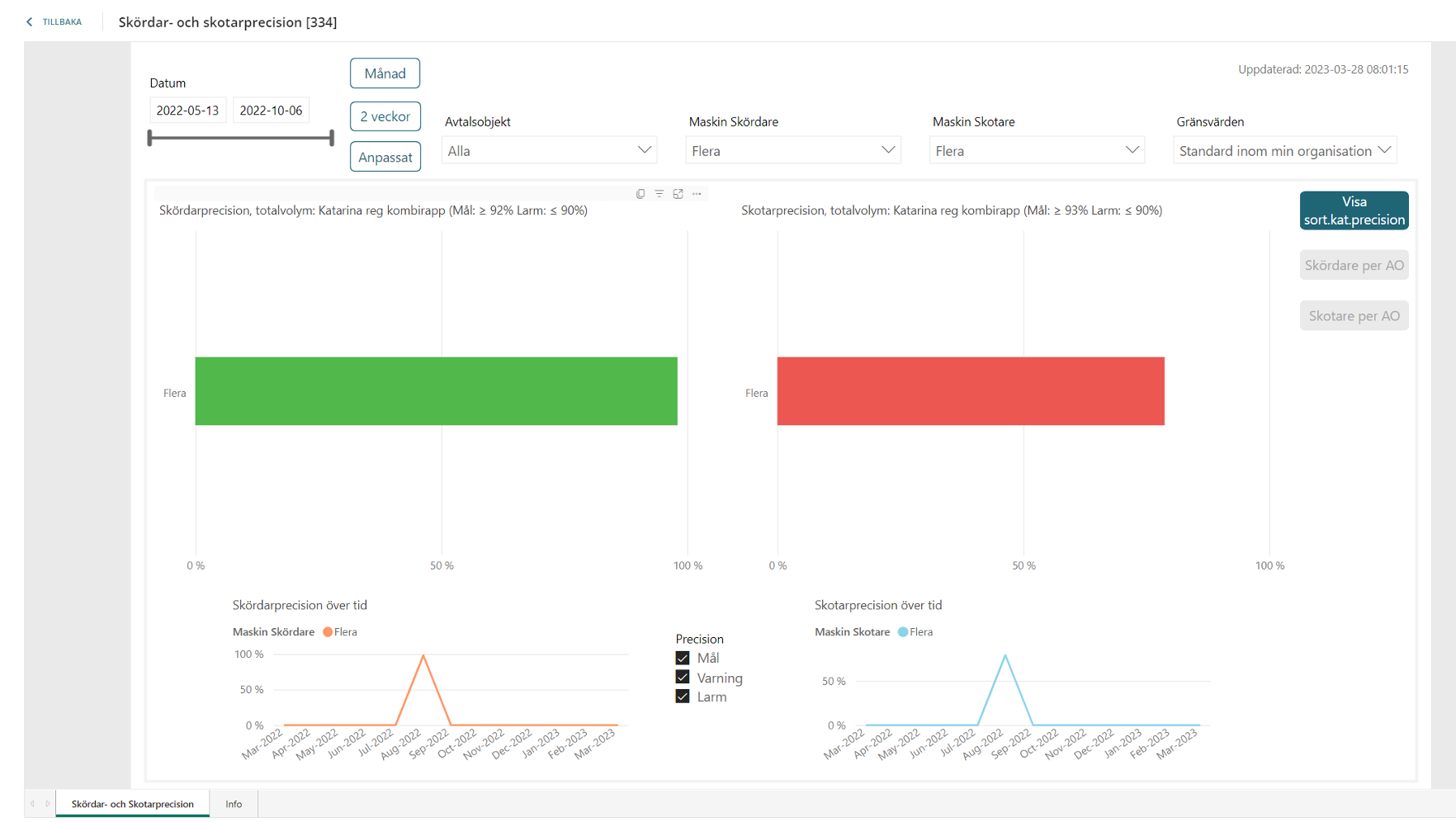Click the next page arrow at bottom
The width and height of the screenshot is (1456, 822).
[48, 804]
